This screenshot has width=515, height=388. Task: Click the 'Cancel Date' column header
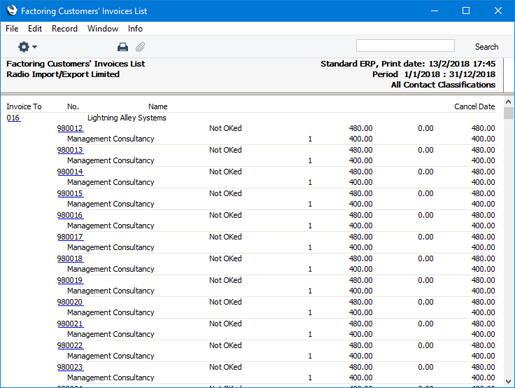pyautogui.click(x=474, y=107)
